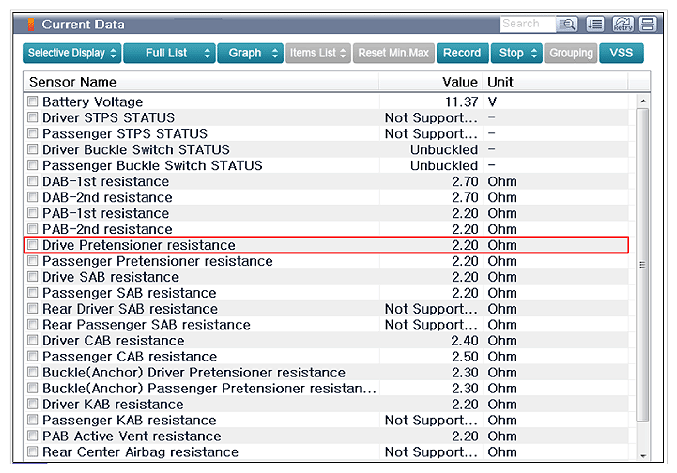Start recording with the Record button

coord(462,53)
